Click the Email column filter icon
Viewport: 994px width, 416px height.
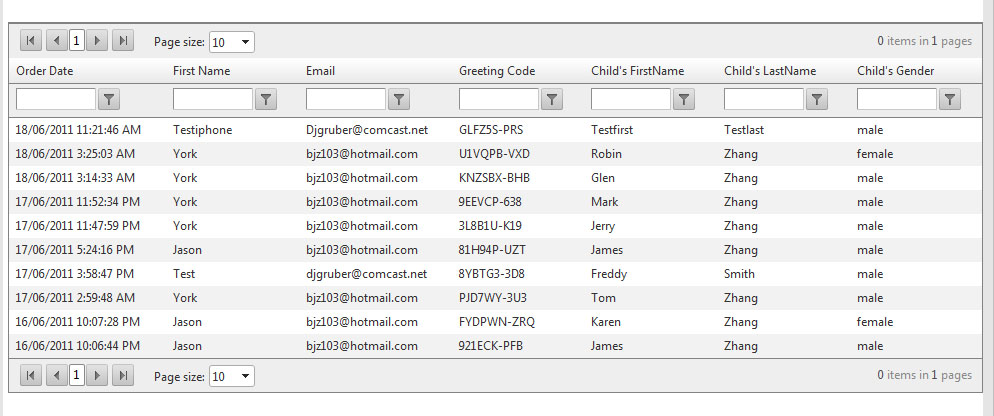point(399,99)
